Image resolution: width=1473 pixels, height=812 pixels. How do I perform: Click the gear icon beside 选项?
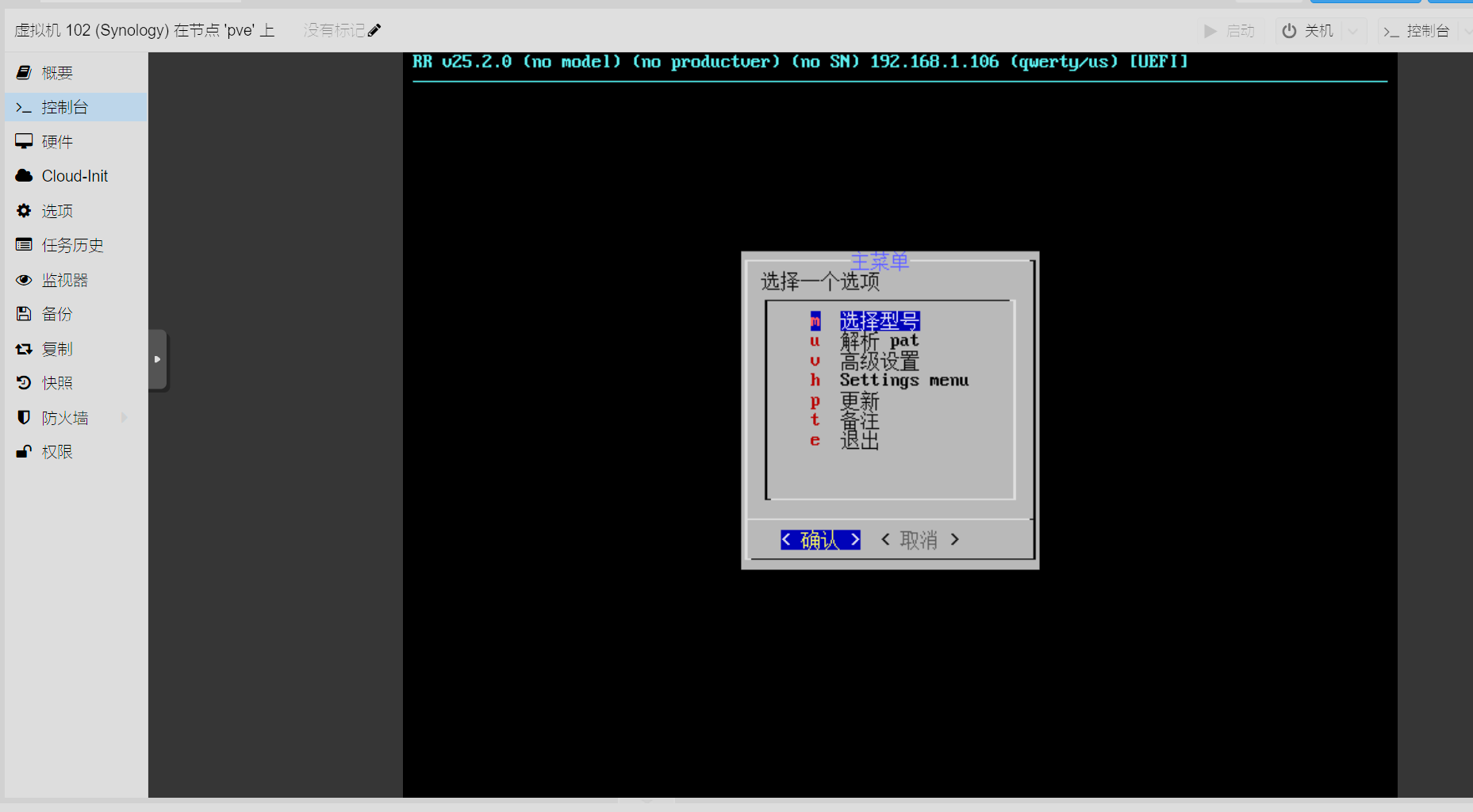[x=24, y=210]
